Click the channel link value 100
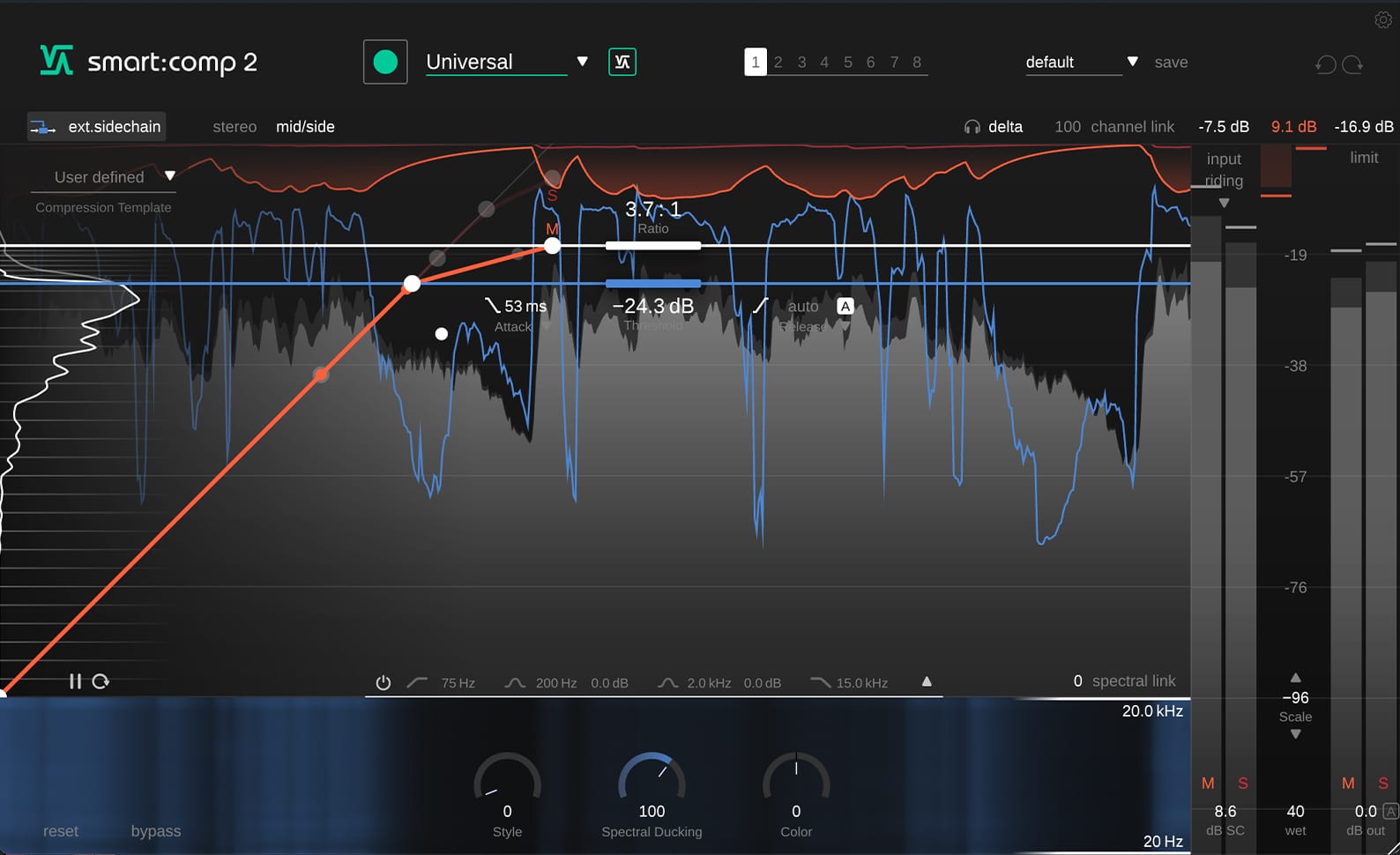The width and height of the screenshot is (1400, 855). coord(1068,127)
